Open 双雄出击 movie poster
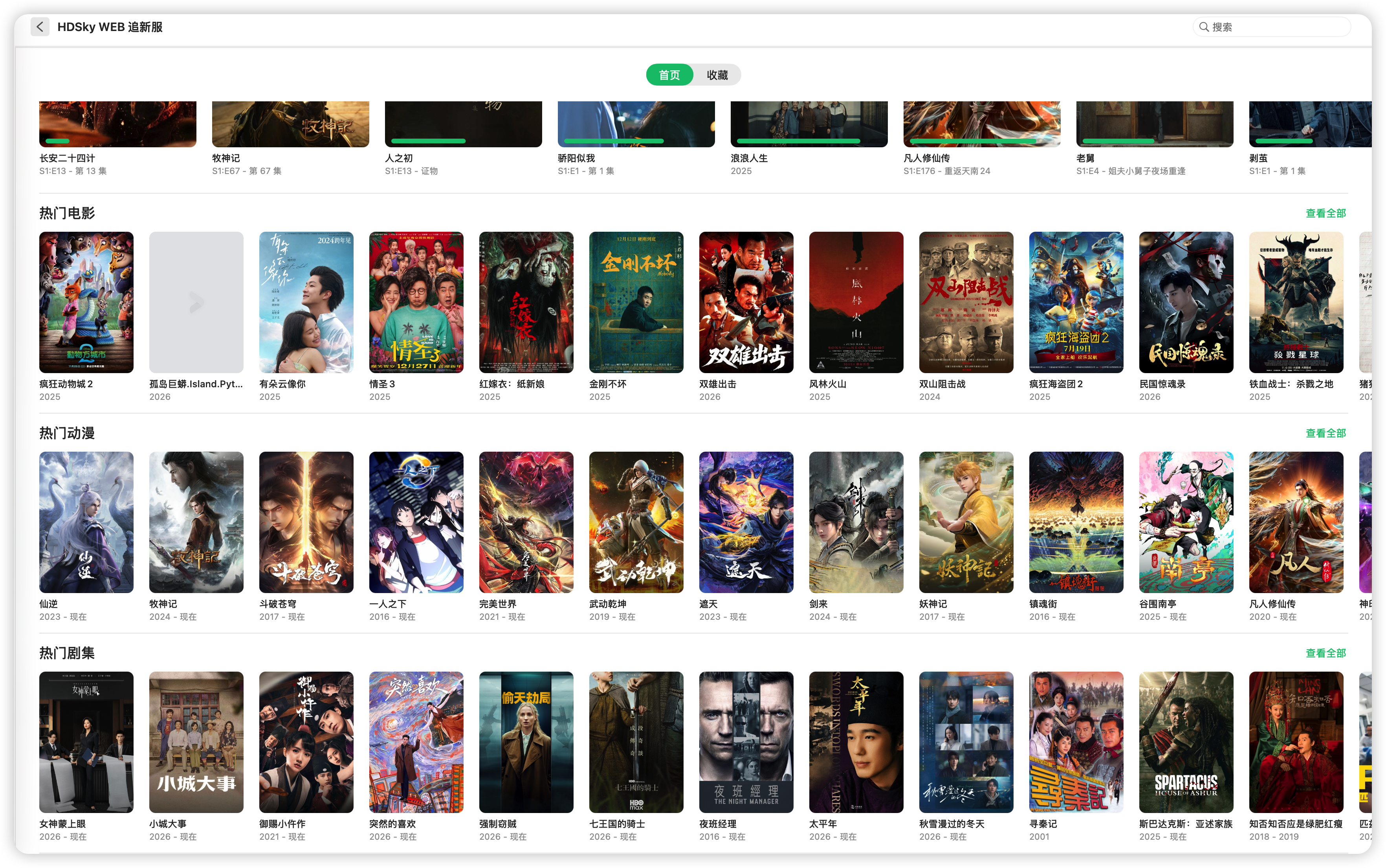 [x=746, y=302]
